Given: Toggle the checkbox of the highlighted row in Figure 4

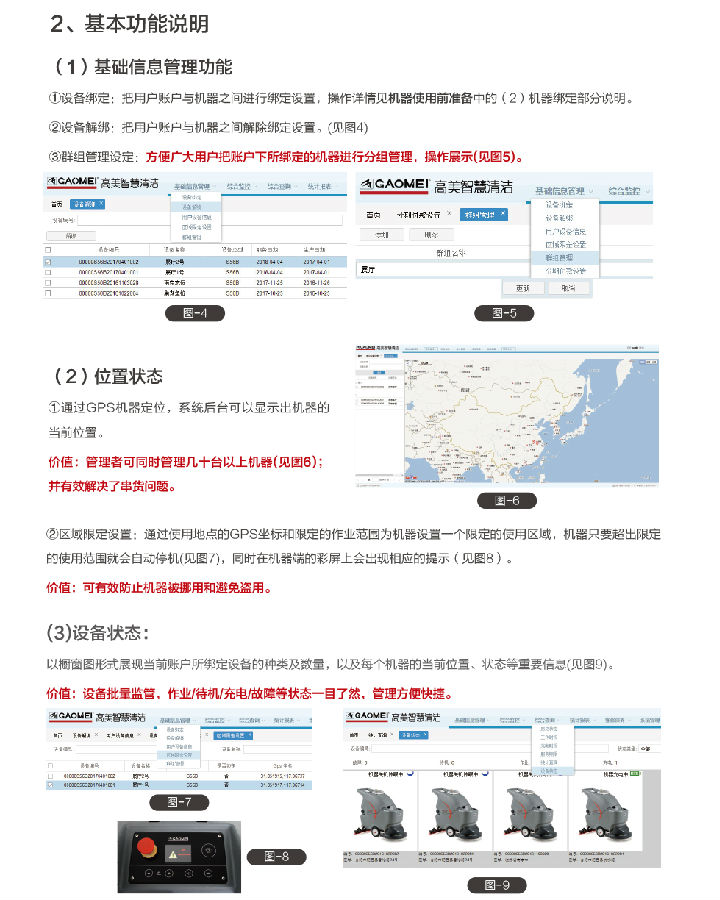Looking at the screenshot, I should coord(48,260).
